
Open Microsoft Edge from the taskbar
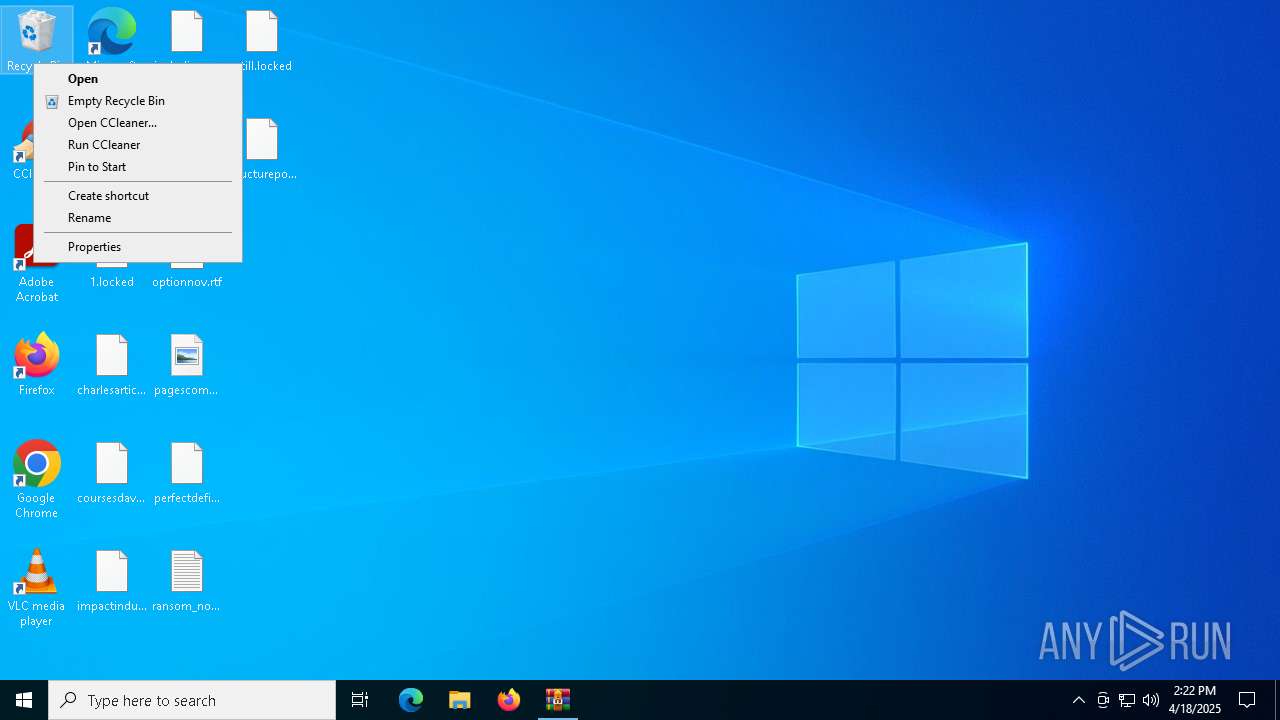411,700
